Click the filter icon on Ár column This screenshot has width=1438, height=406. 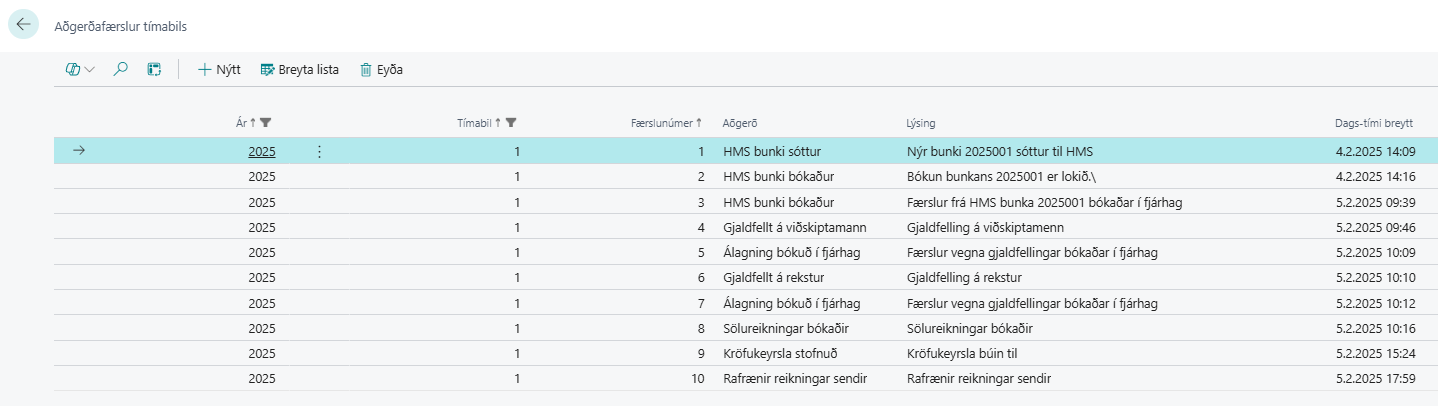tap(266, 123)
